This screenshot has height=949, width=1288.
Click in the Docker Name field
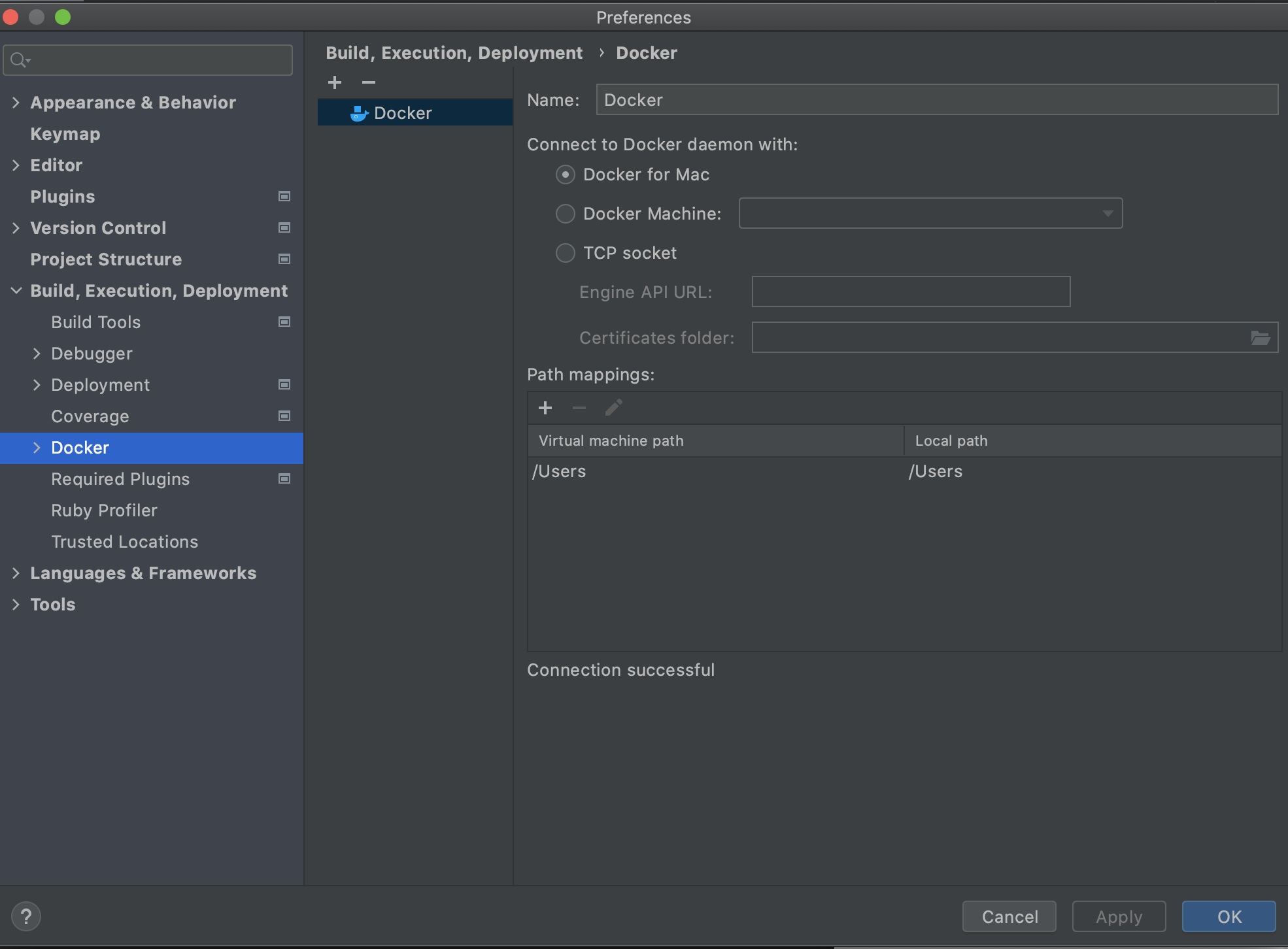click(x=936, y=100)
